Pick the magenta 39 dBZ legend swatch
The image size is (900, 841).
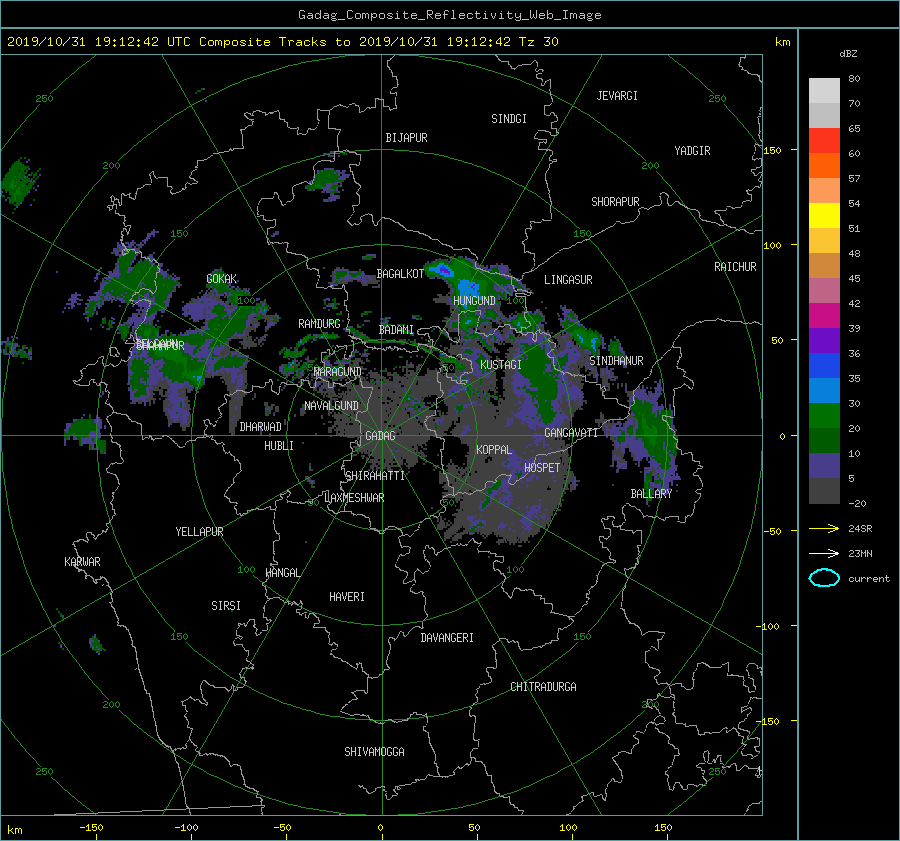[x=824, y=316]
